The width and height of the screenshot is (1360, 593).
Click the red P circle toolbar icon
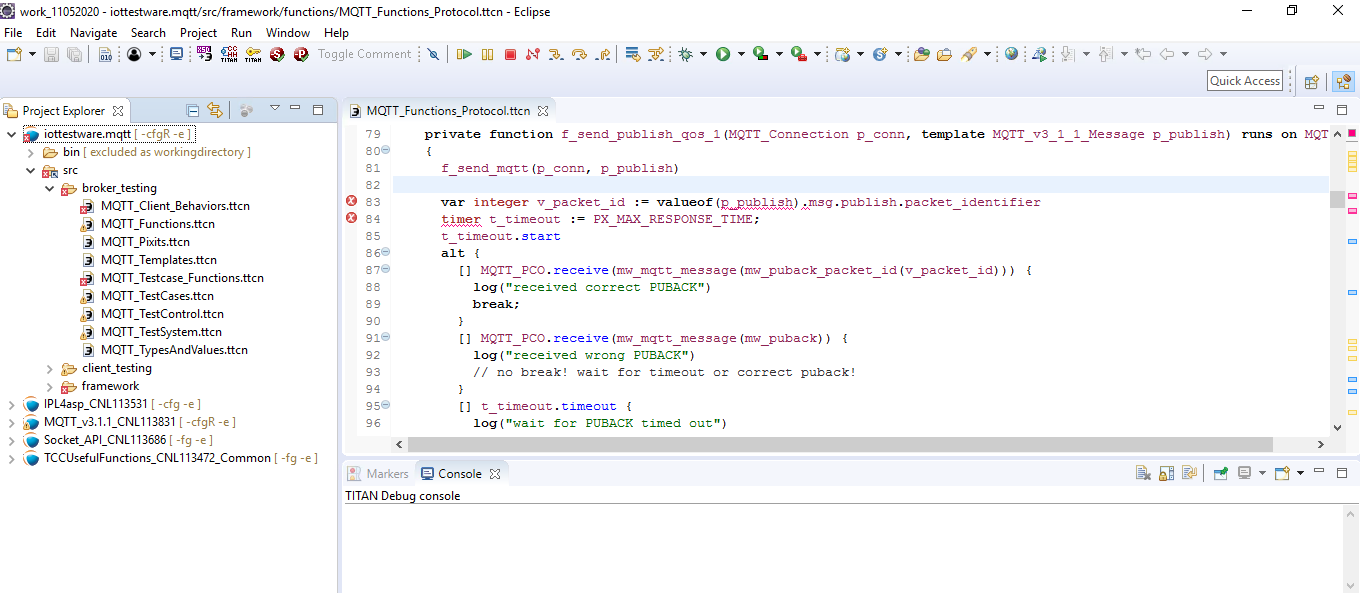coord(301,54)
